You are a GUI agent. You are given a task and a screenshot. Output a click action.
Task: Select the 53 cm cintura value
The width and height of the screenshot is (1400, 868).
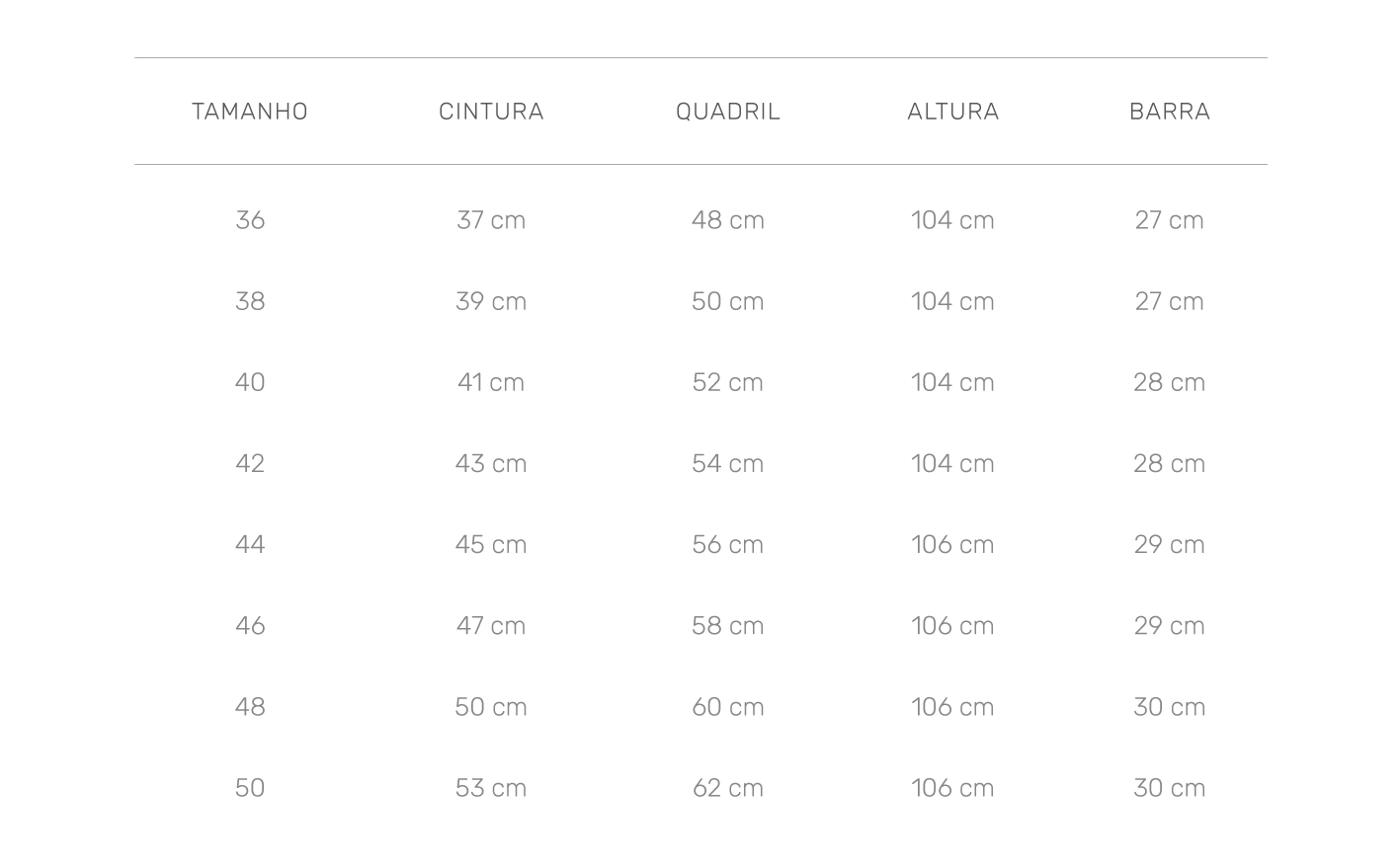[491, 787]
